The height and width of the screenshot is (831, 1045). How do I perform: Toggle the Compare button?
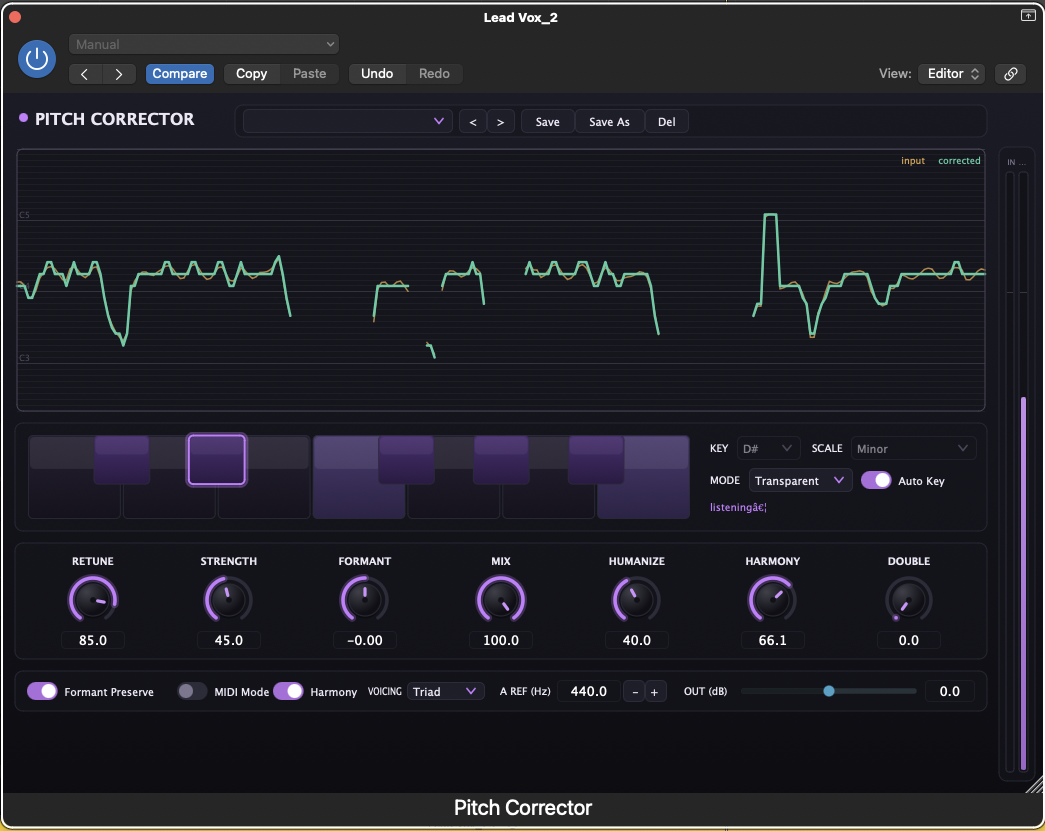[180, 74]
